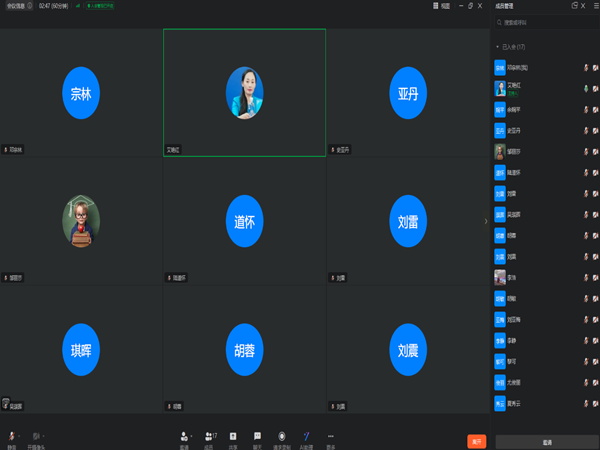600x450 pixels.
Task: Click the 李静 avatar in the members list
Action: point(500,340)
